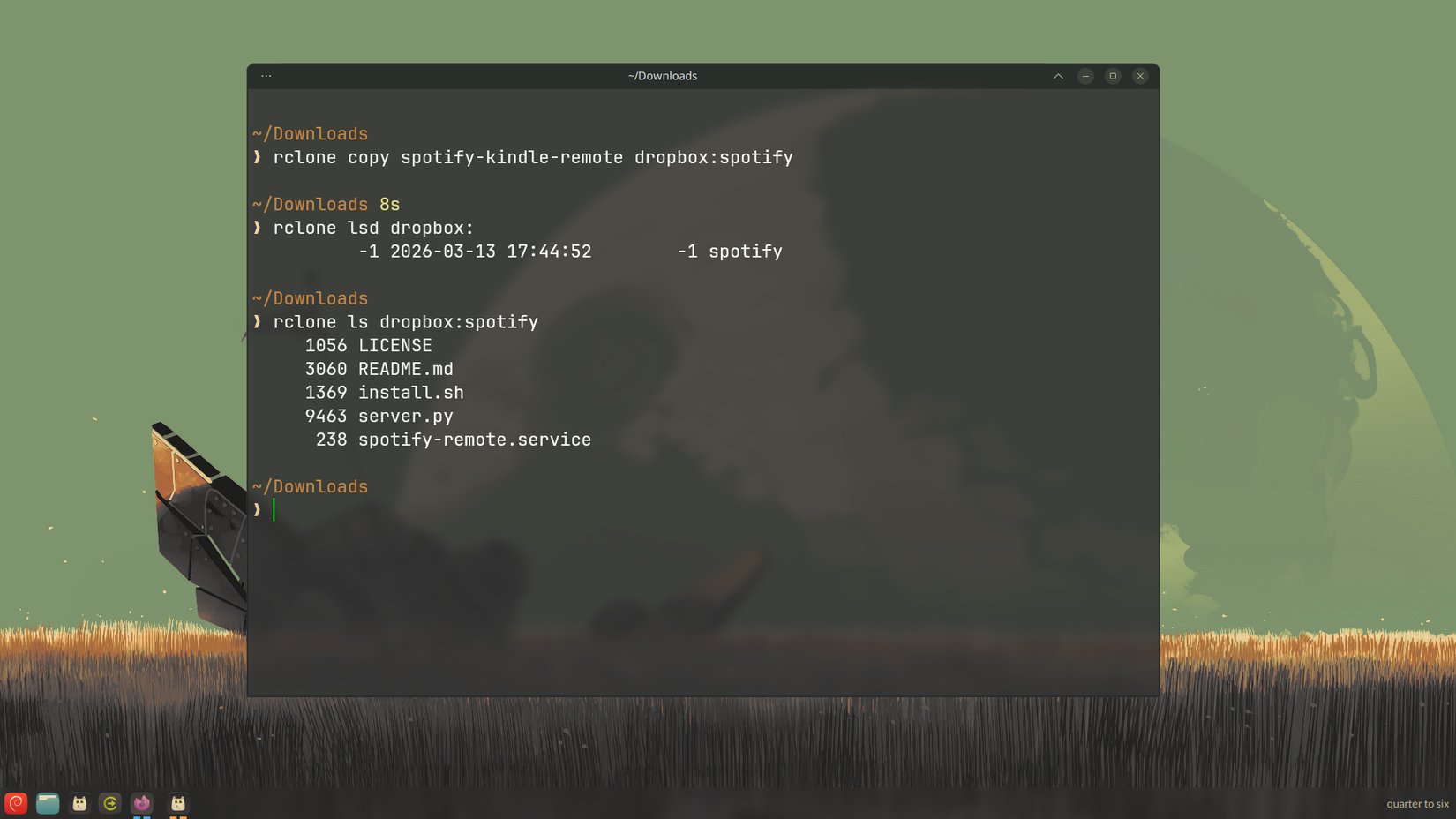Click the 'rclone ls dropbox:spotify' command line

click(x=405, y=322)
